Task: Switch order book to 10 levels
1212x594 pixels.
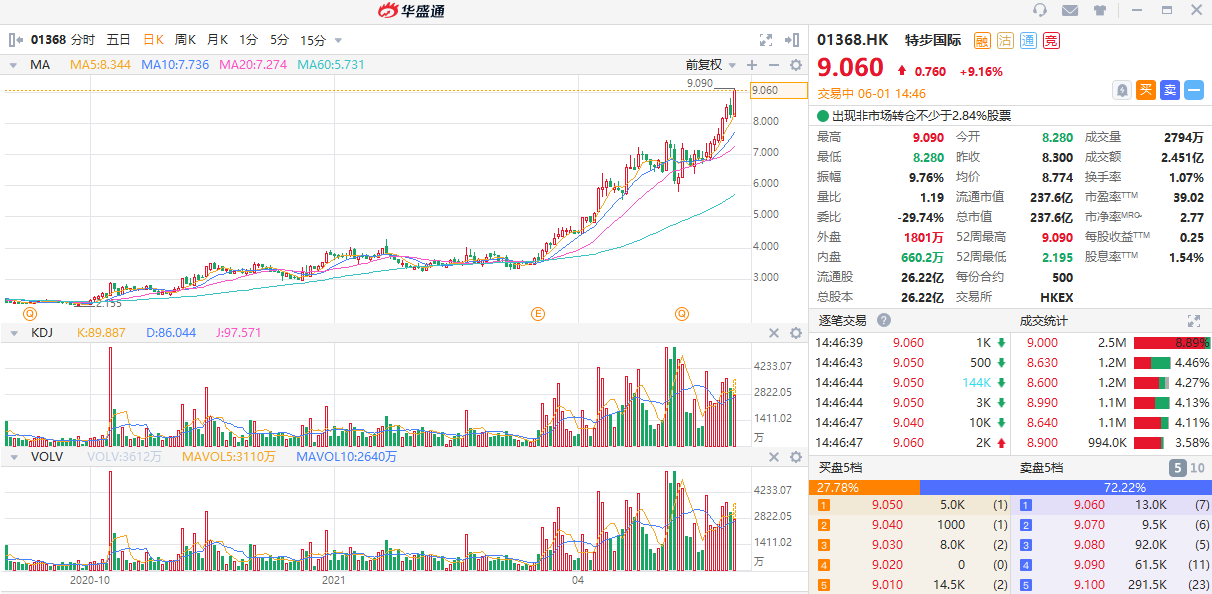Action: tap(1197, 467)
